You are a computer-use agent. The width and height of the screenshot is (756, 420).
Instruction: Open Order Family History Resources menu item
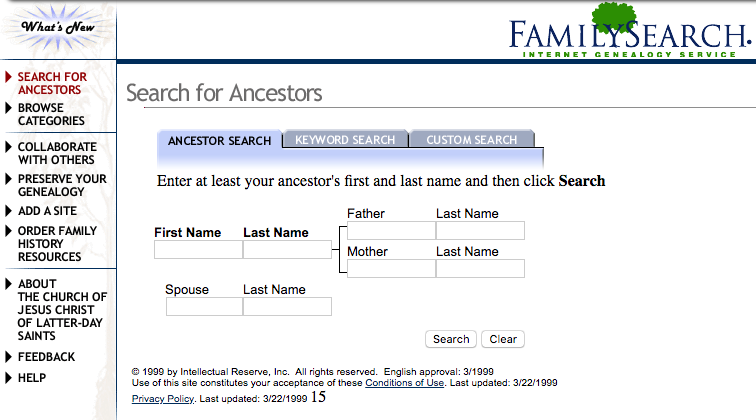click(57, 244)
